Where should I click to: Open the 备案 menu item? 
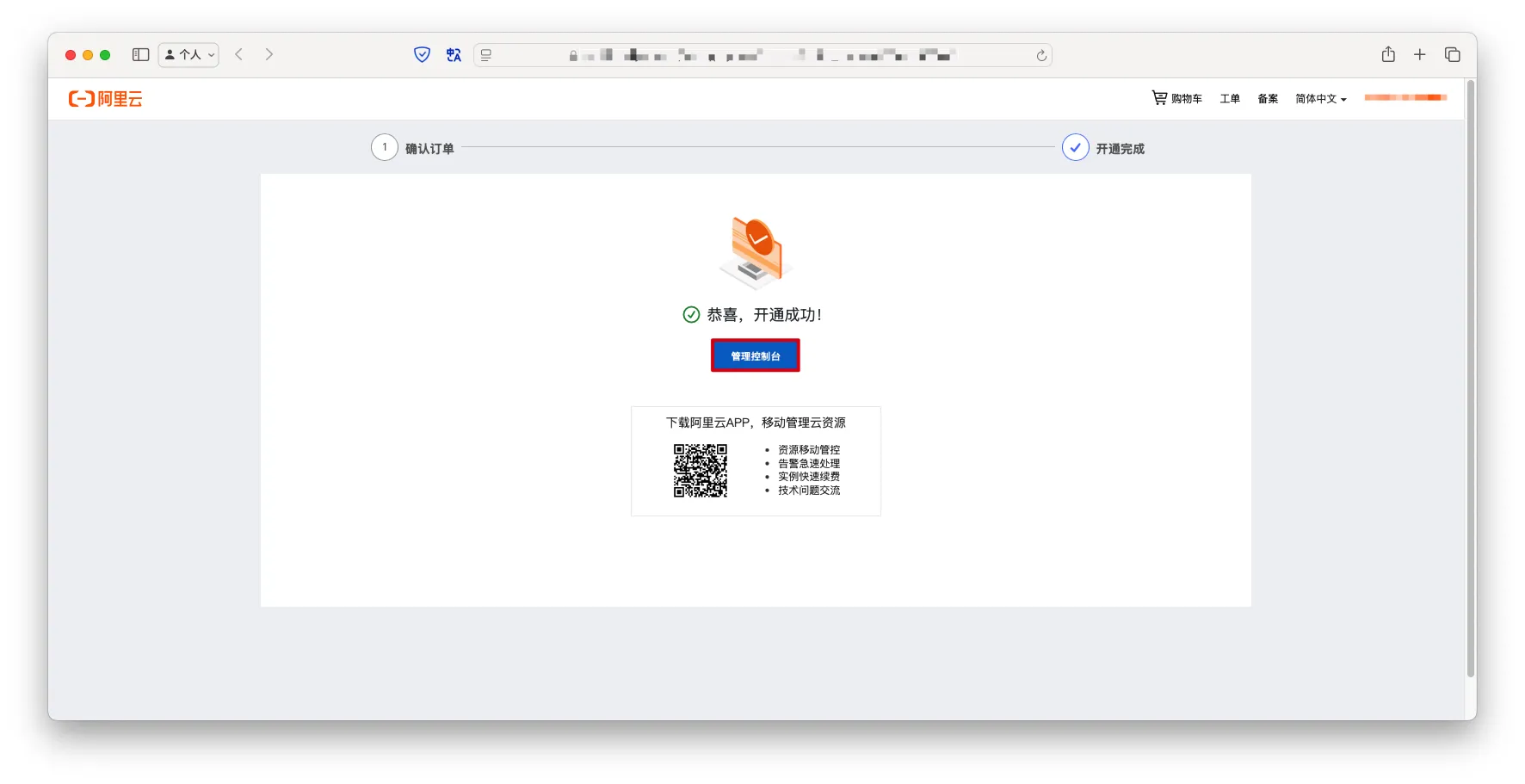point(1267,99)
